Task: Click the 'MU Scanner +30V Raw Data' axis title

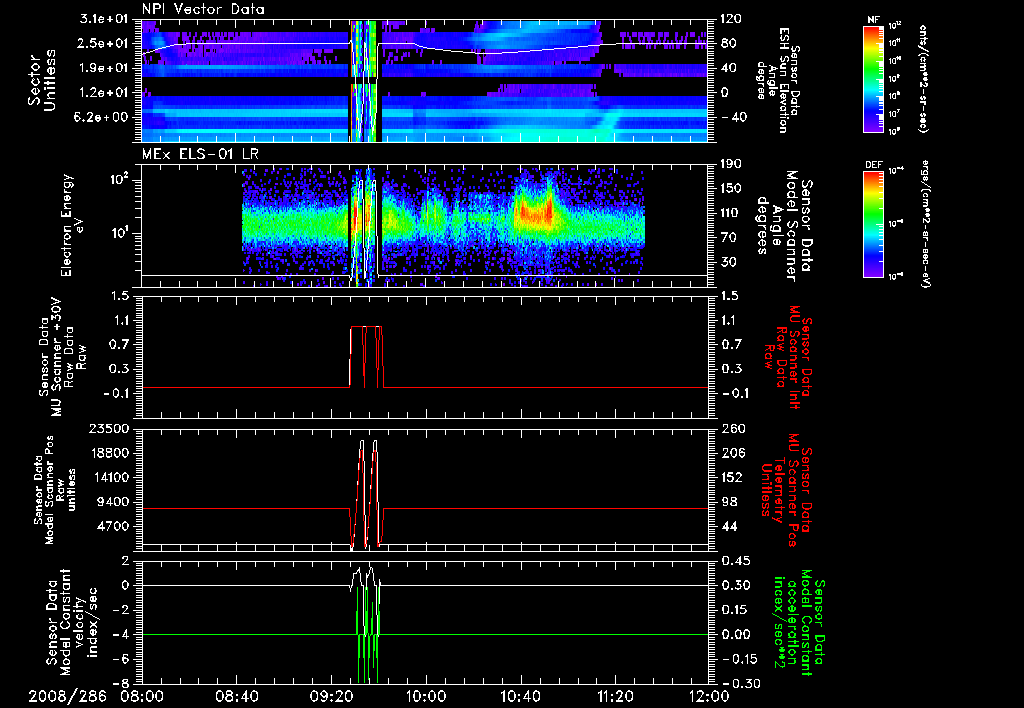Action: (61, 358)
